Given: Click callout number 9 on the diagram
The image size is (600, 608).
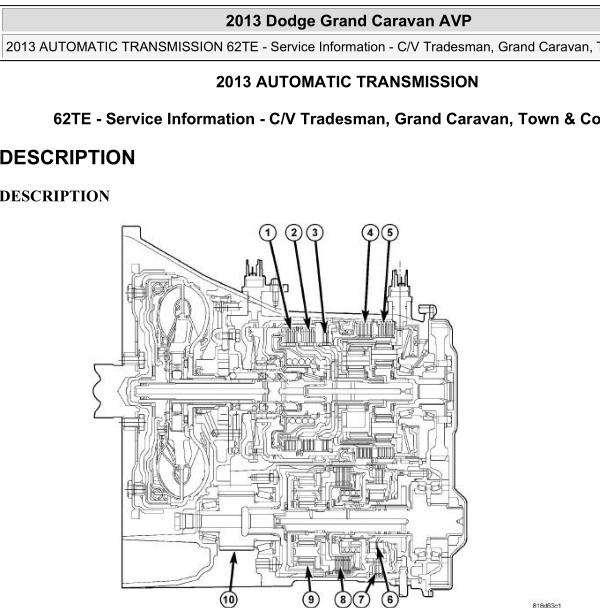Looking at the screenshot, I should click(311, 599).
